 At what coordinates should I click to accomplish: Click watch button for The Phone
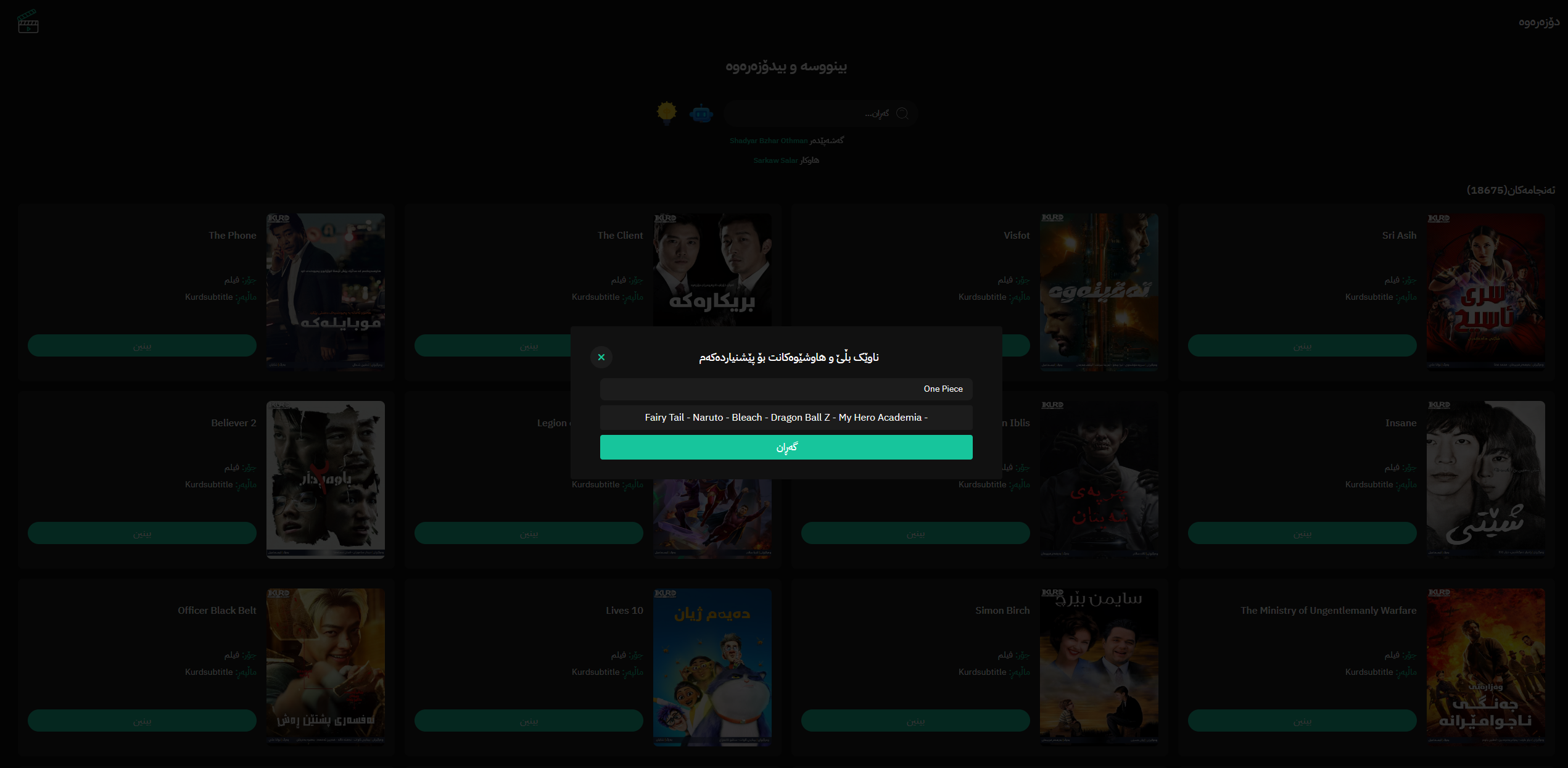click(x=142, y=345)
